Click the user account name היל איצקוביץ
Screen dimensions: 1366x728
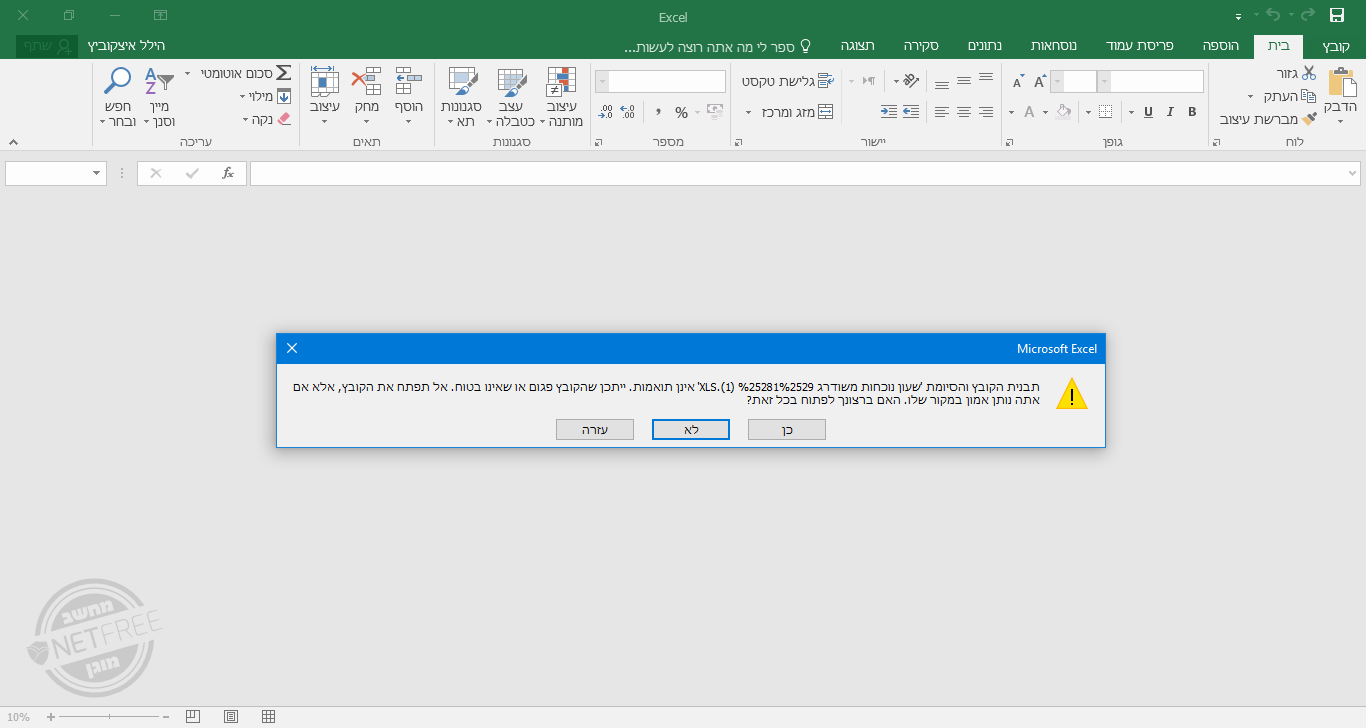[x=126, y=46]
